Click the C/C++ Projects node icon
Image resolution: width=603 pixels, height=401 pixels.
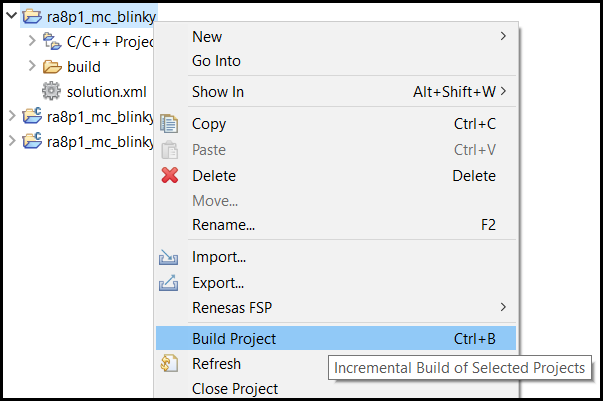[x=52, y=41]
